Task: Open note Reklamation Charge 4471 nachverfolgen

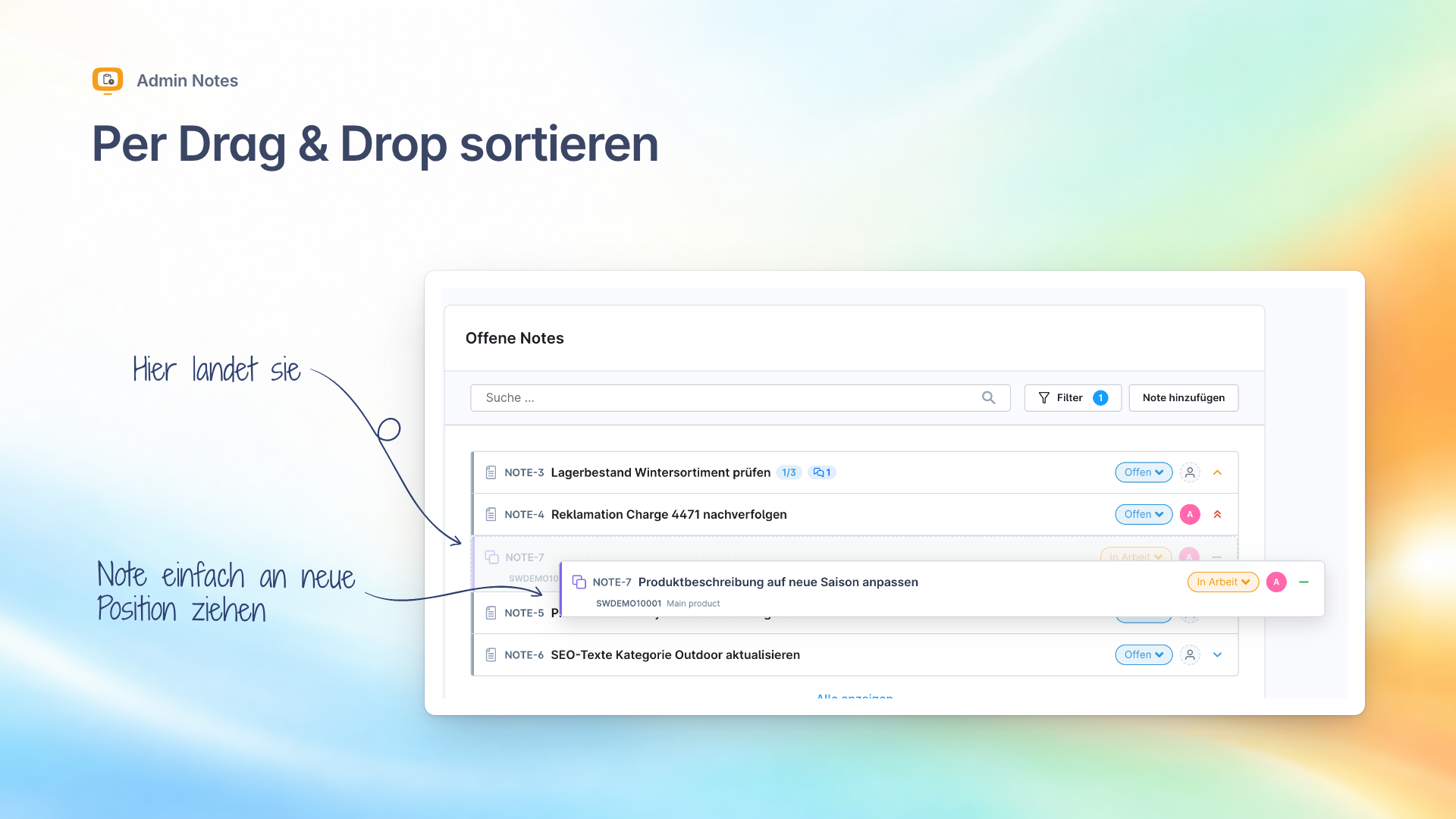Action: 669,514
